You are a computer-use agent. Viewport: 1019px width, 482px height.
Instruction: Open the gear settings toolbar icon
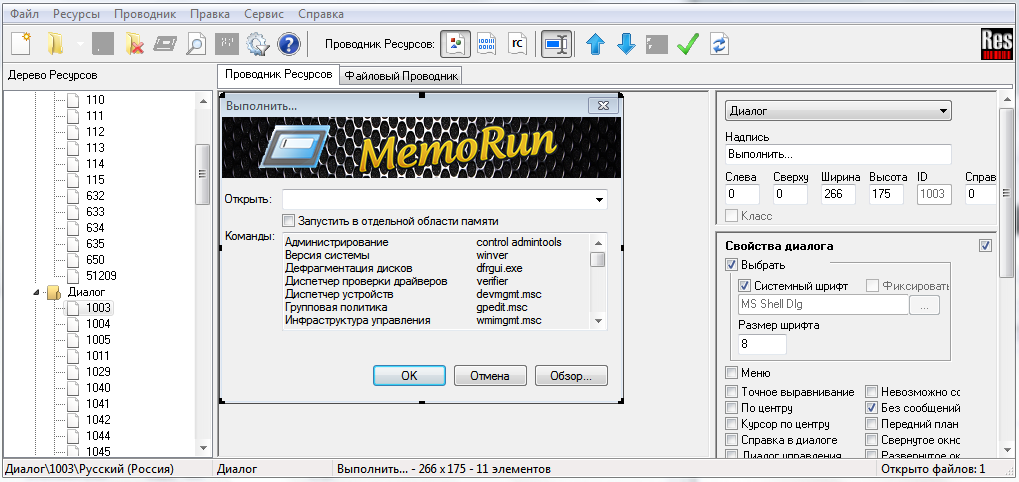tap(258, 44)
